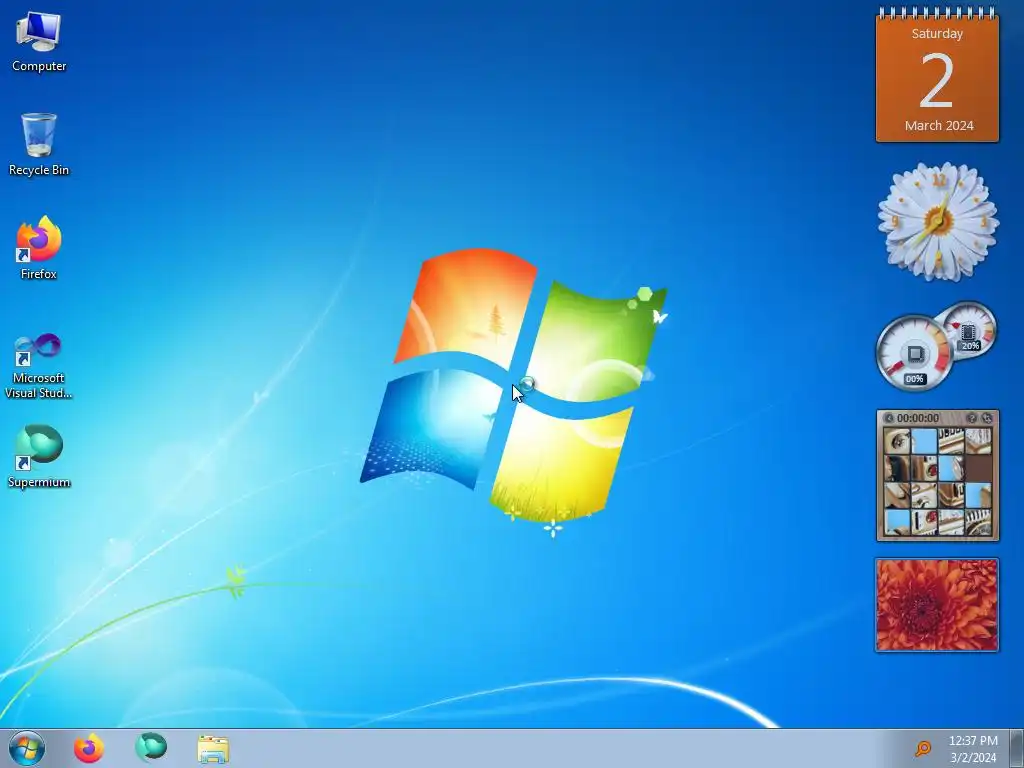Click the top-left tile of the picture puzzle
1024x768 pixels.
(897, 441)
